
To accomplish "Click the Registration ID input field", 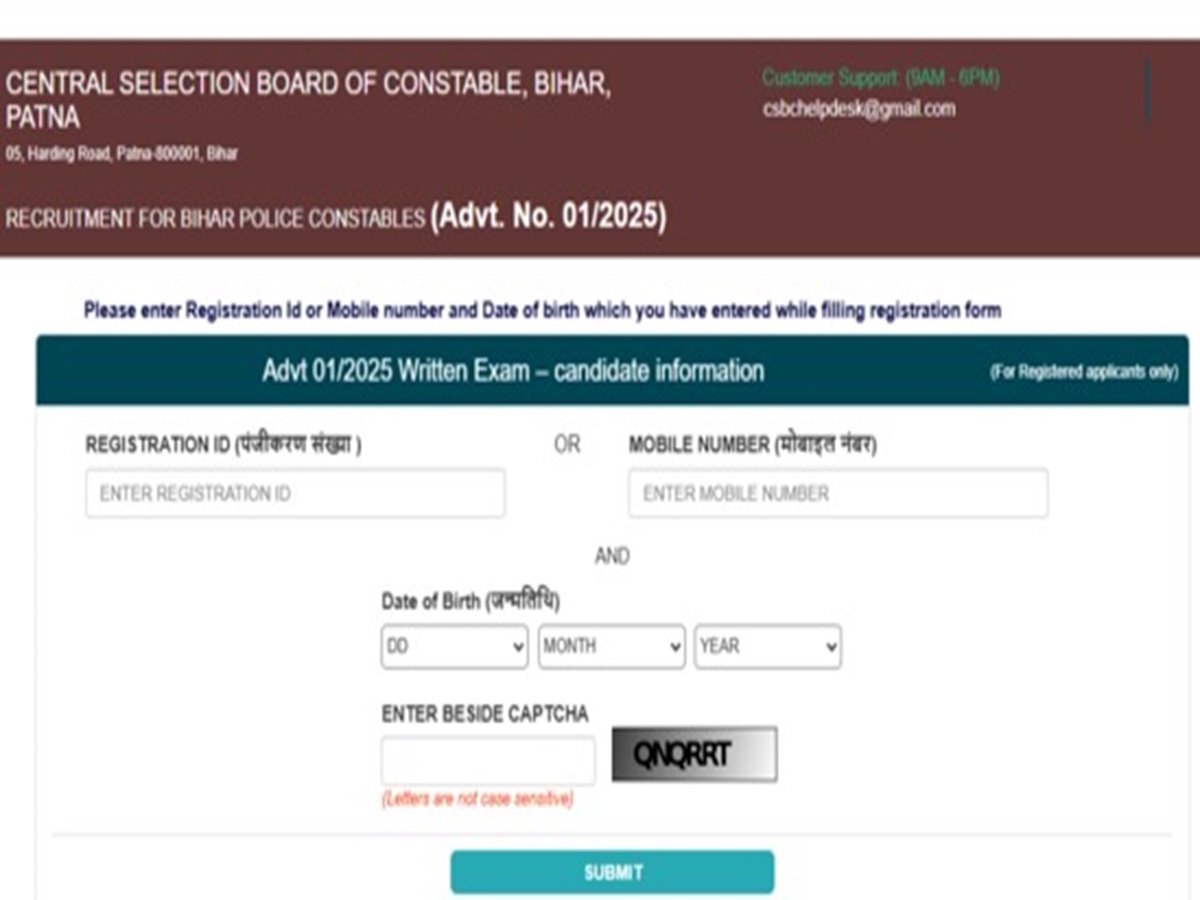I will (x=295, y=493).
